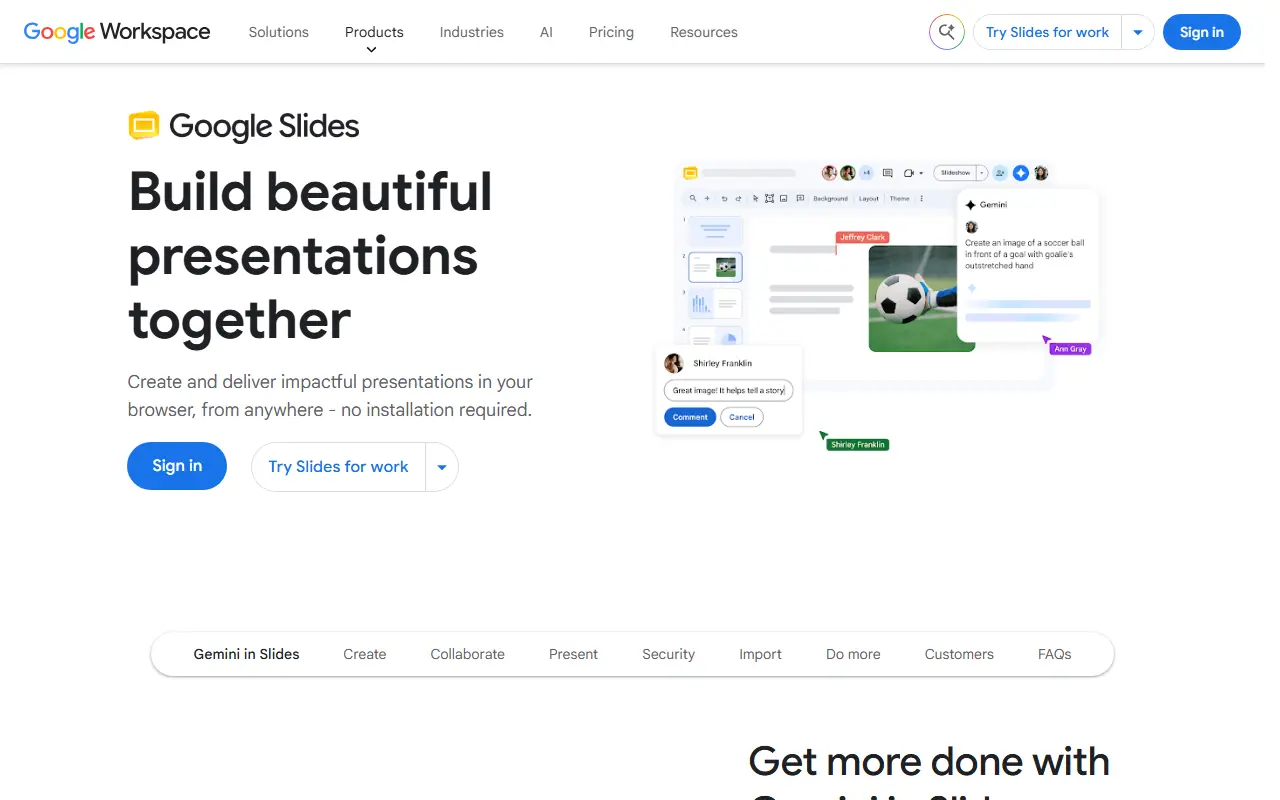
Task: Click the Google Workspace logo
Action: pos(117,32)
